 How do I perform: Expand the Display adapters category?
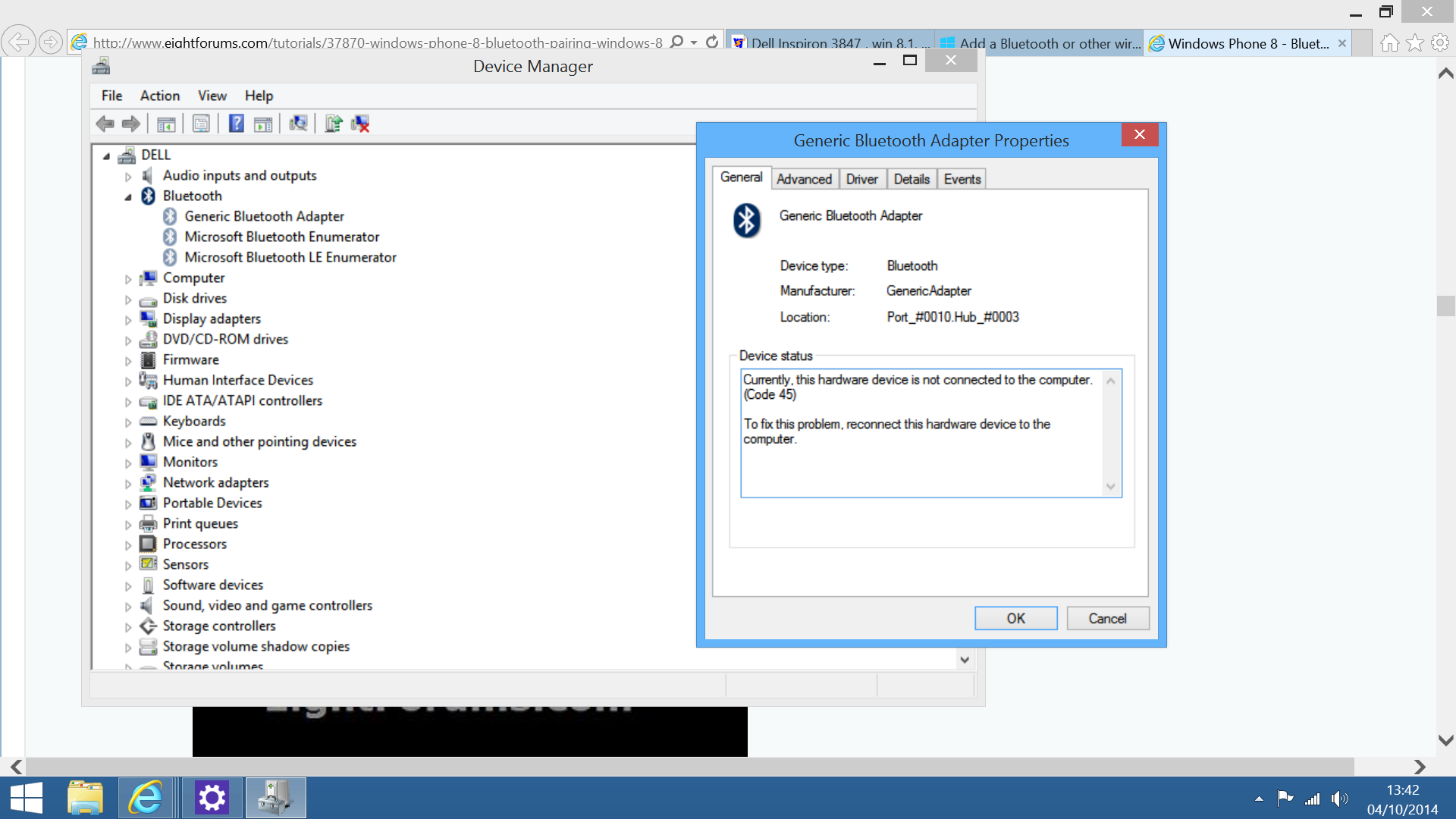point(127,320)
